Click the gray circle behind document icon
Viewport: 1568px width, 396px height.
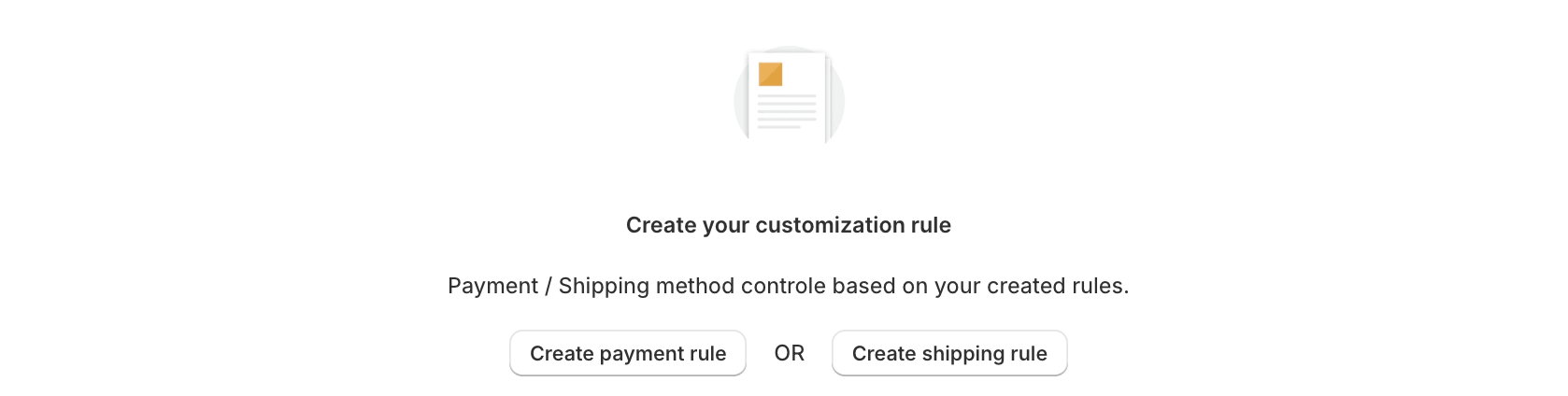tap(790, 97)
